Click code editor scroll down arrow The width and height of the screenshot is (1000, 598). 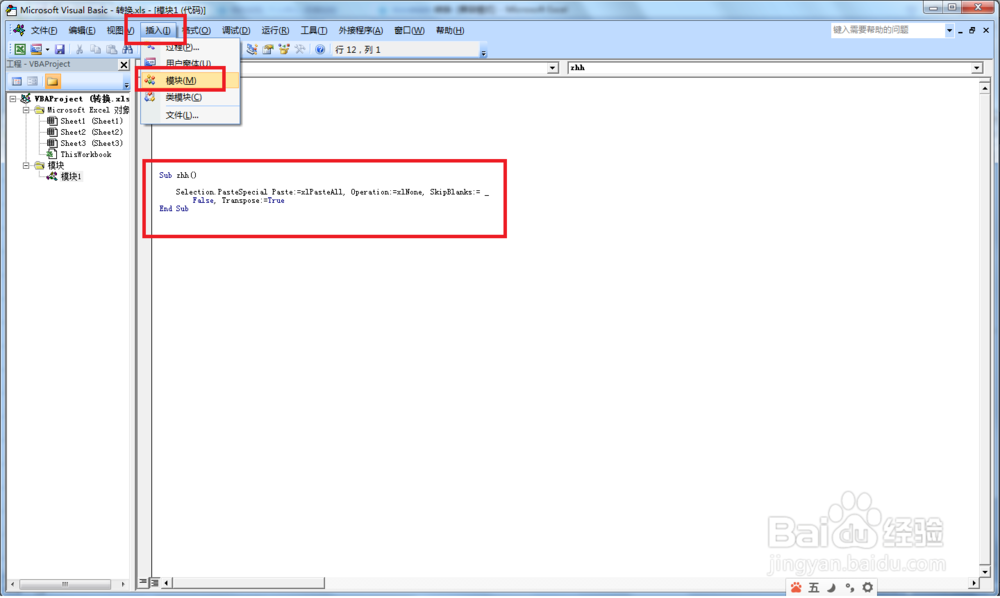click(985, 571)
